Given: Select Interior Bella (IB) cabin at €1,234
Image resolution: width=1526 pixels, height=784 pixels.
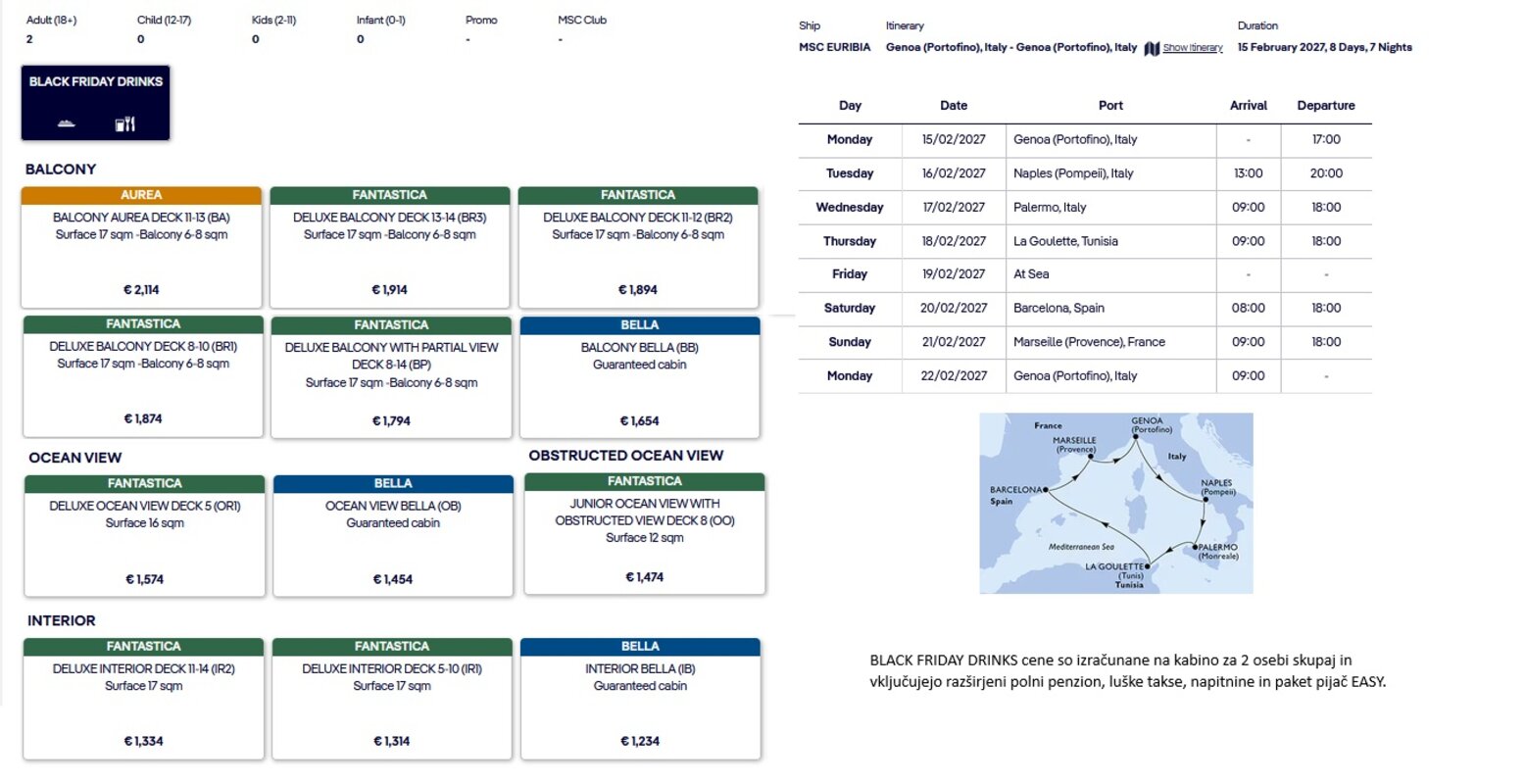Looking at the screenshot, I should pos(640,699).
